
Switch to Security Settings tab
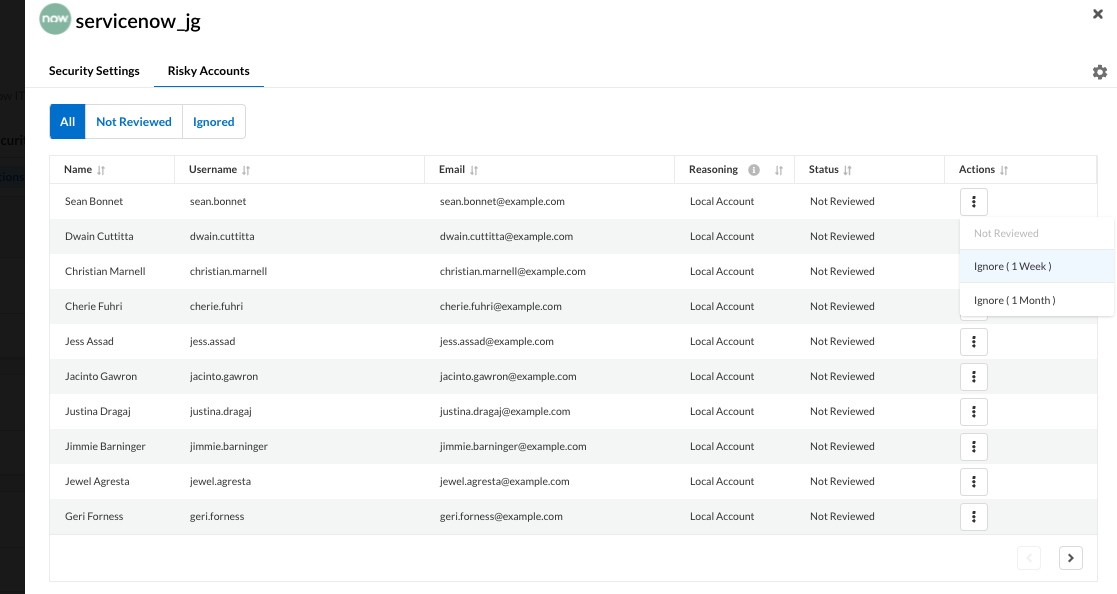(x=94, y=71)
